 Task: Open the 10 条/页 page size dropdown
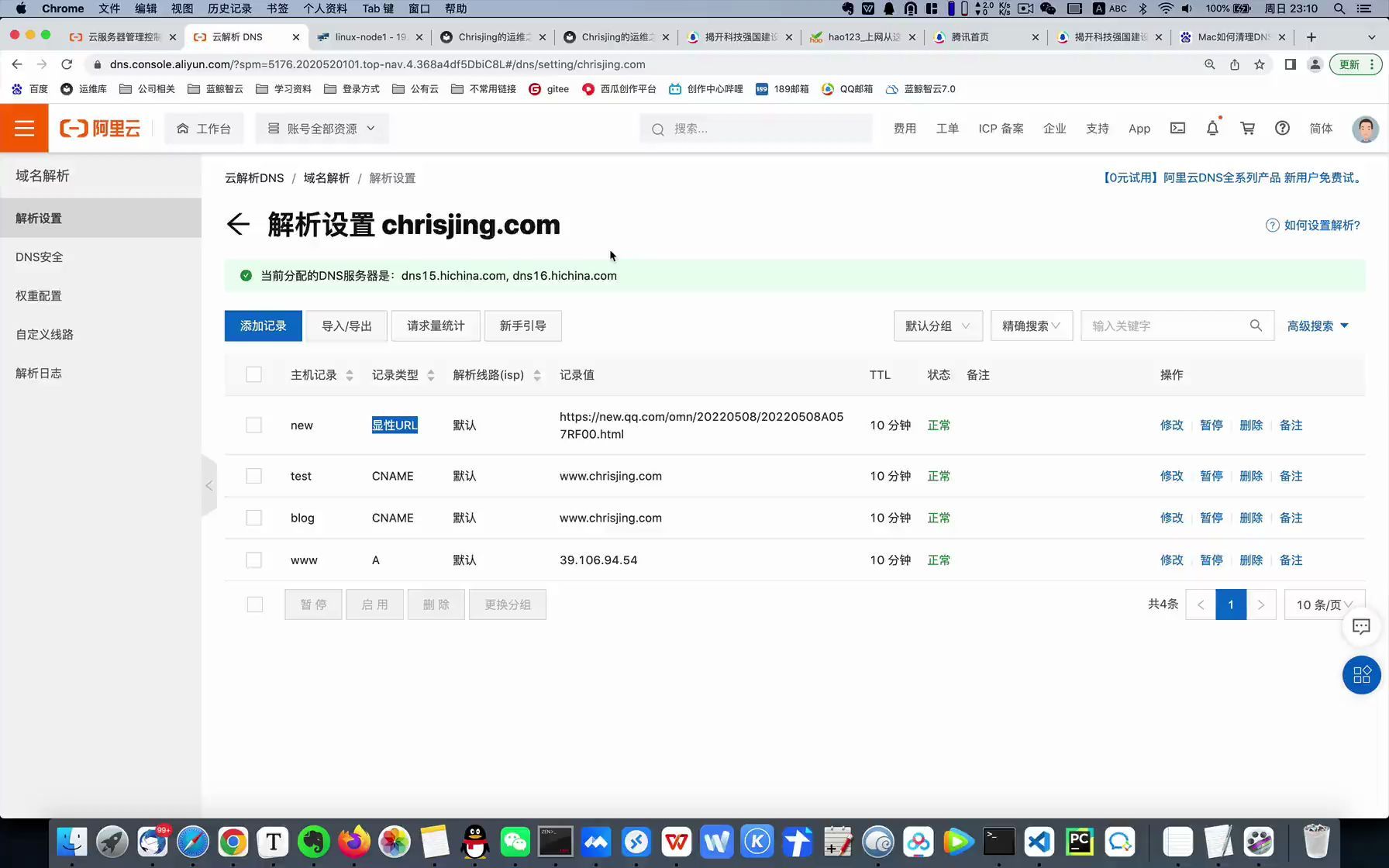(x=1325, y=604)
